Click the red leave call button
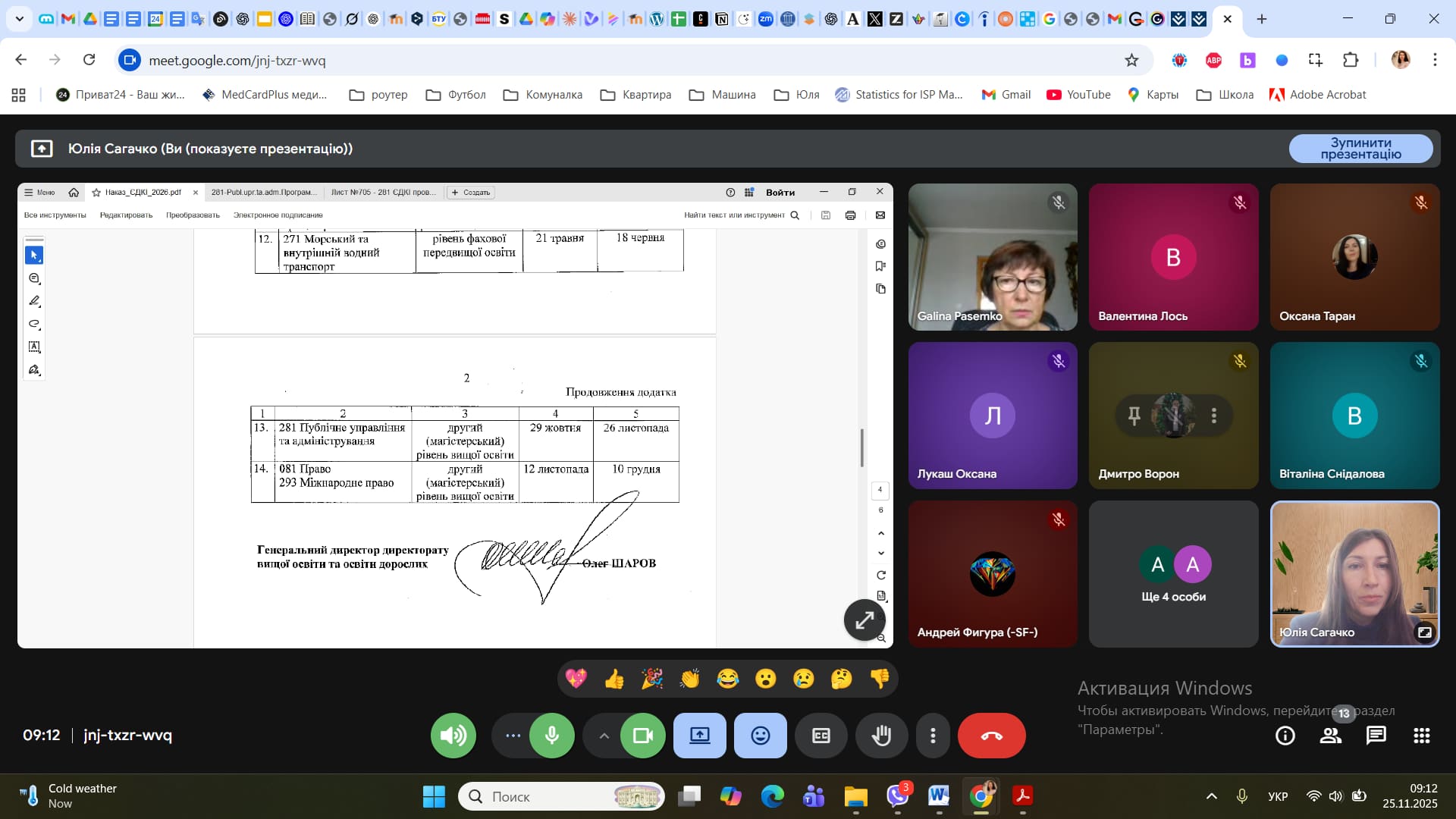The image size is (1456, 819). 991,735
